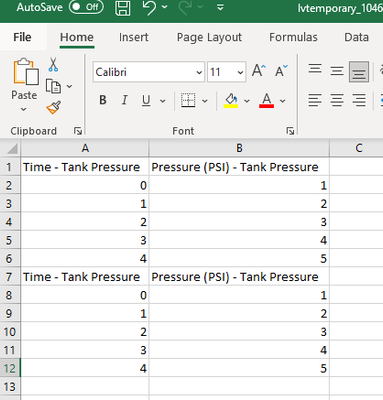Select column B header
This screenshot has width=383, height=400.
click(239, 148)
